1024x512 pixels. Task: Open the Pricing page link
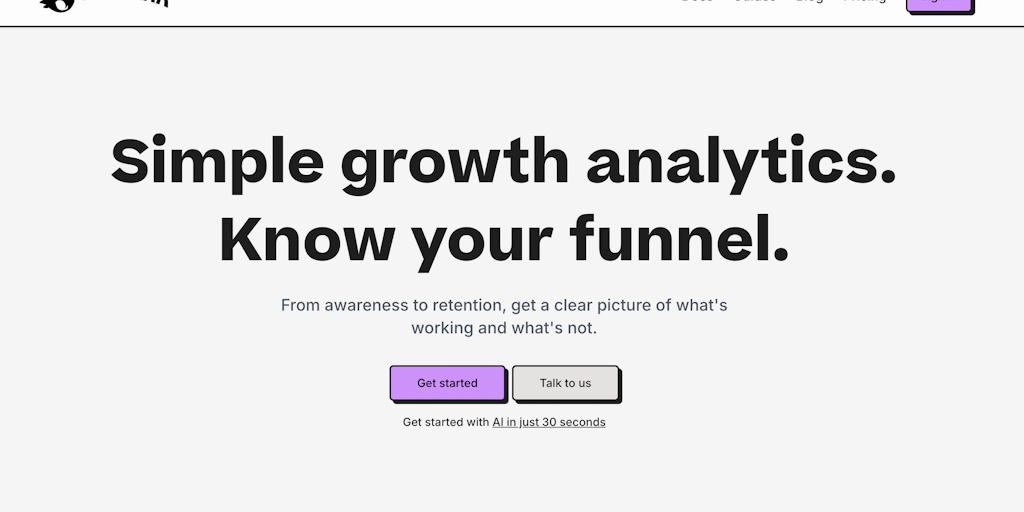point(864,2)
